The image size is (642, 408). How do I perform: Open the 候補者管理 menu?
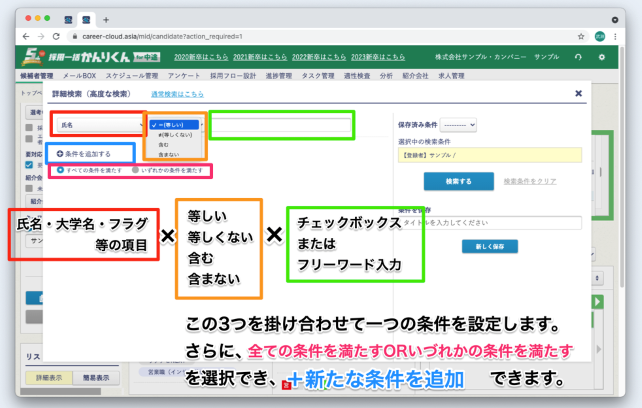37,76
